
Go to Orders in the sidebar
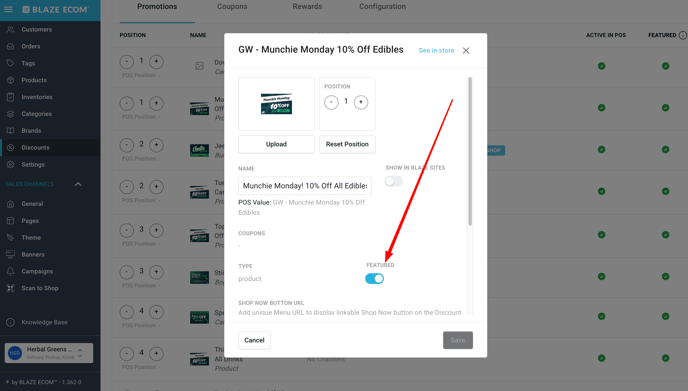tap(31, 46)
